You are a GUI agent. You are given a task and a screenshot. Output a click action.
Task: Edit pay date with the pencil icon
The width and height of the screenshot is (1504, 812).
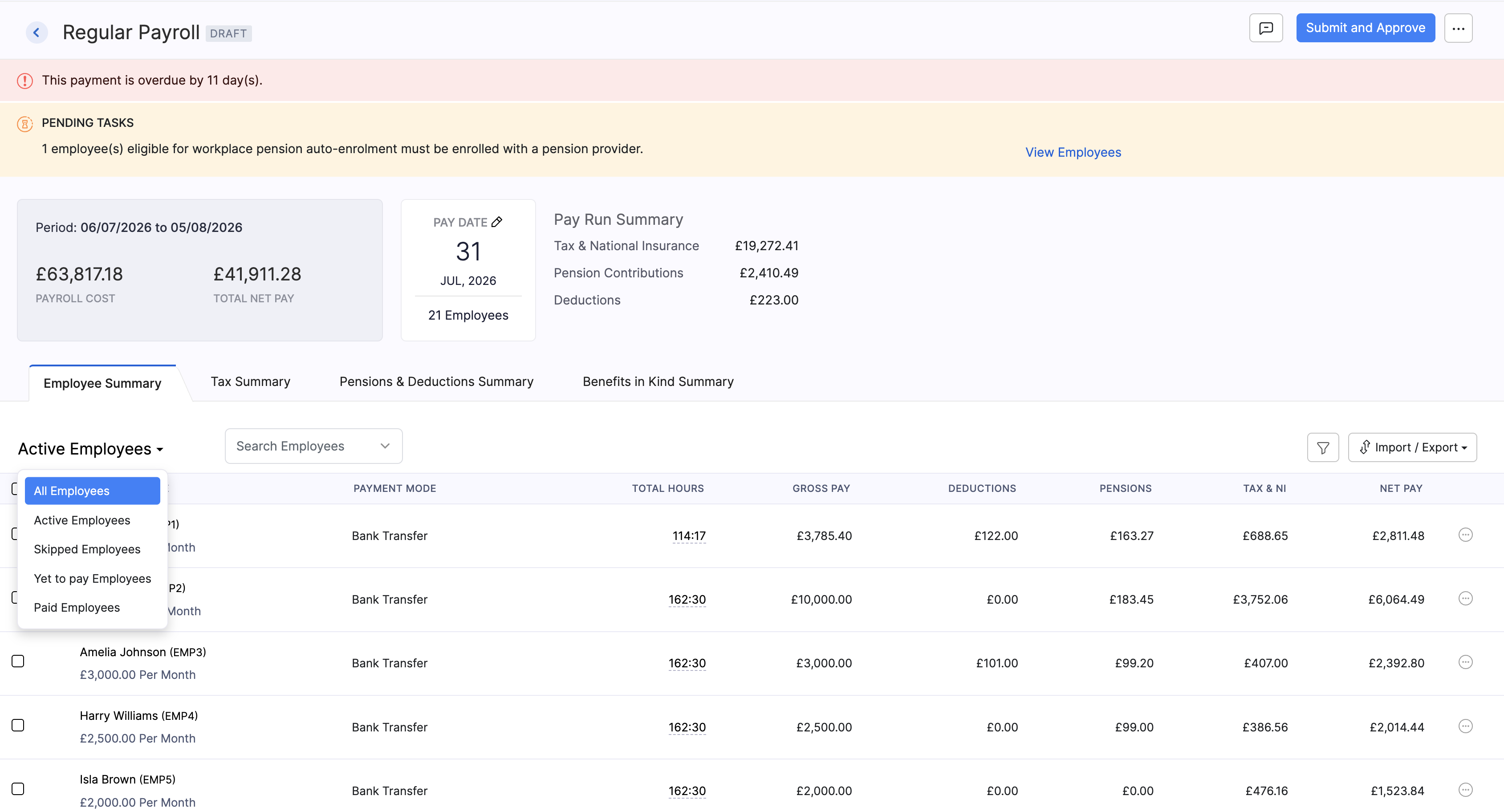point(497,222)
